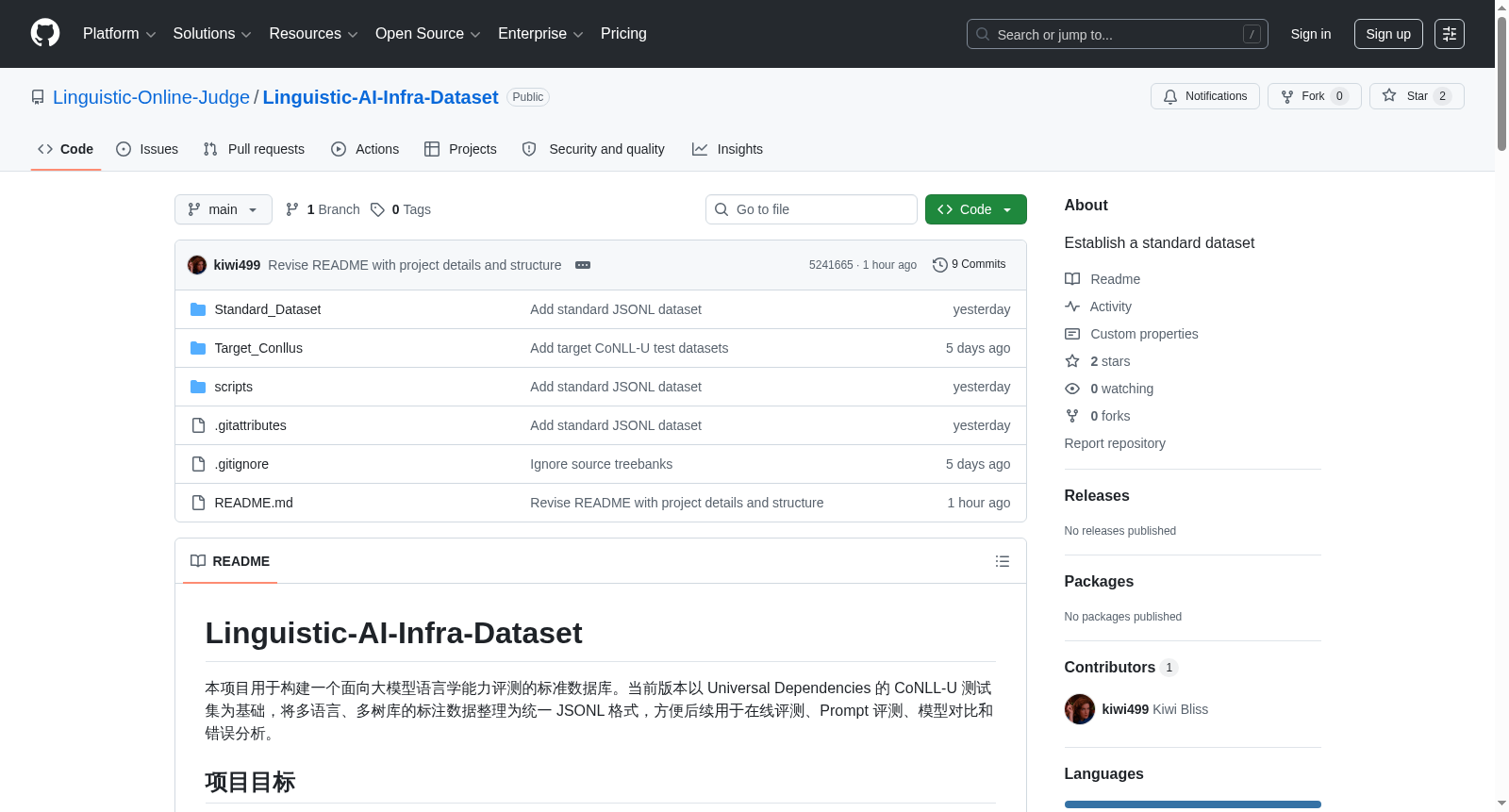Open the .gitignore file
The width and height of the screenshot is (1509, 812).
coord(241,464)
